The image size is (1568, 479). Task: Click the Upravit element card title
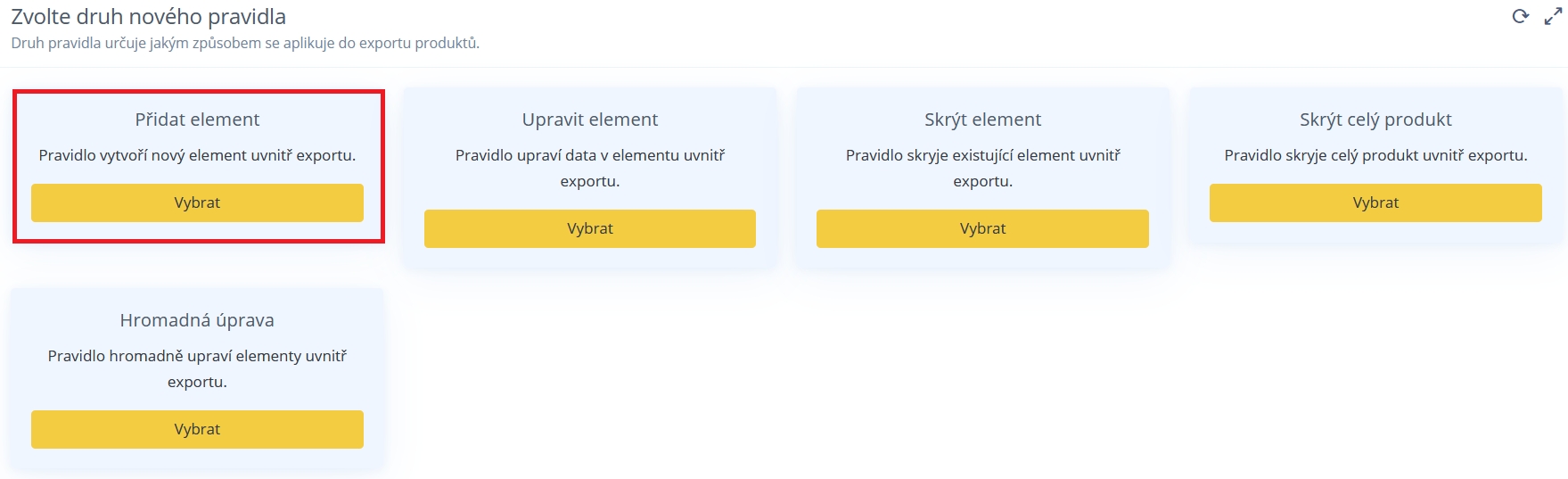click(x=590, y=120)
